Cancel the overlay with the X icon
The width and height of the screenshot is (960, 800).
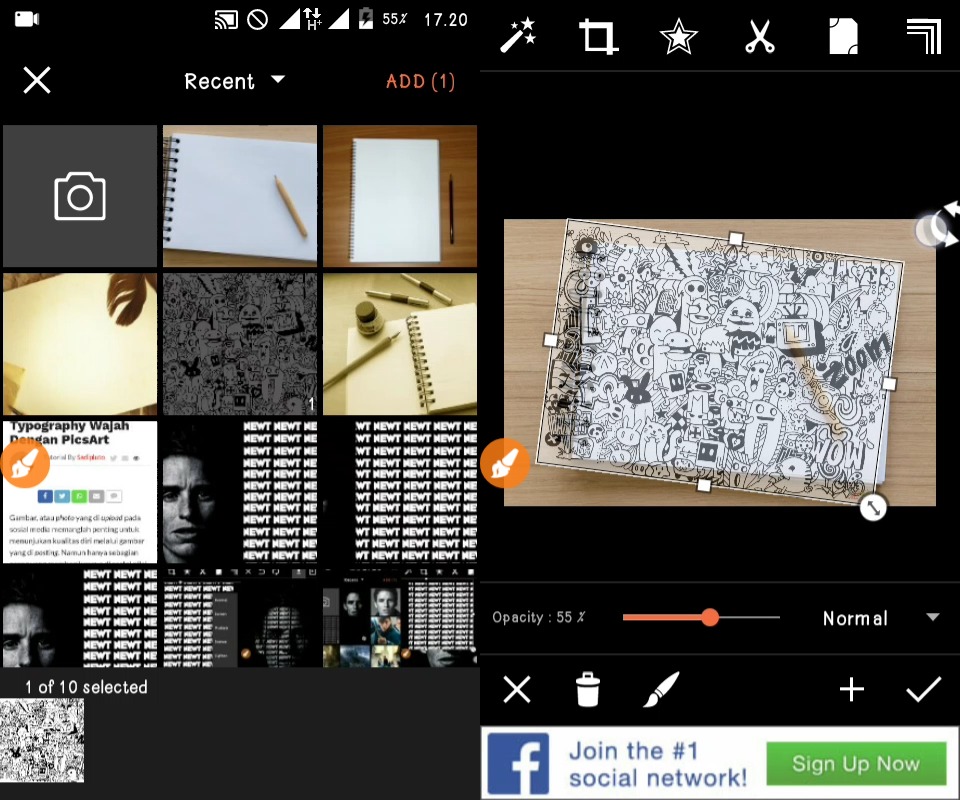click(517, 690)
